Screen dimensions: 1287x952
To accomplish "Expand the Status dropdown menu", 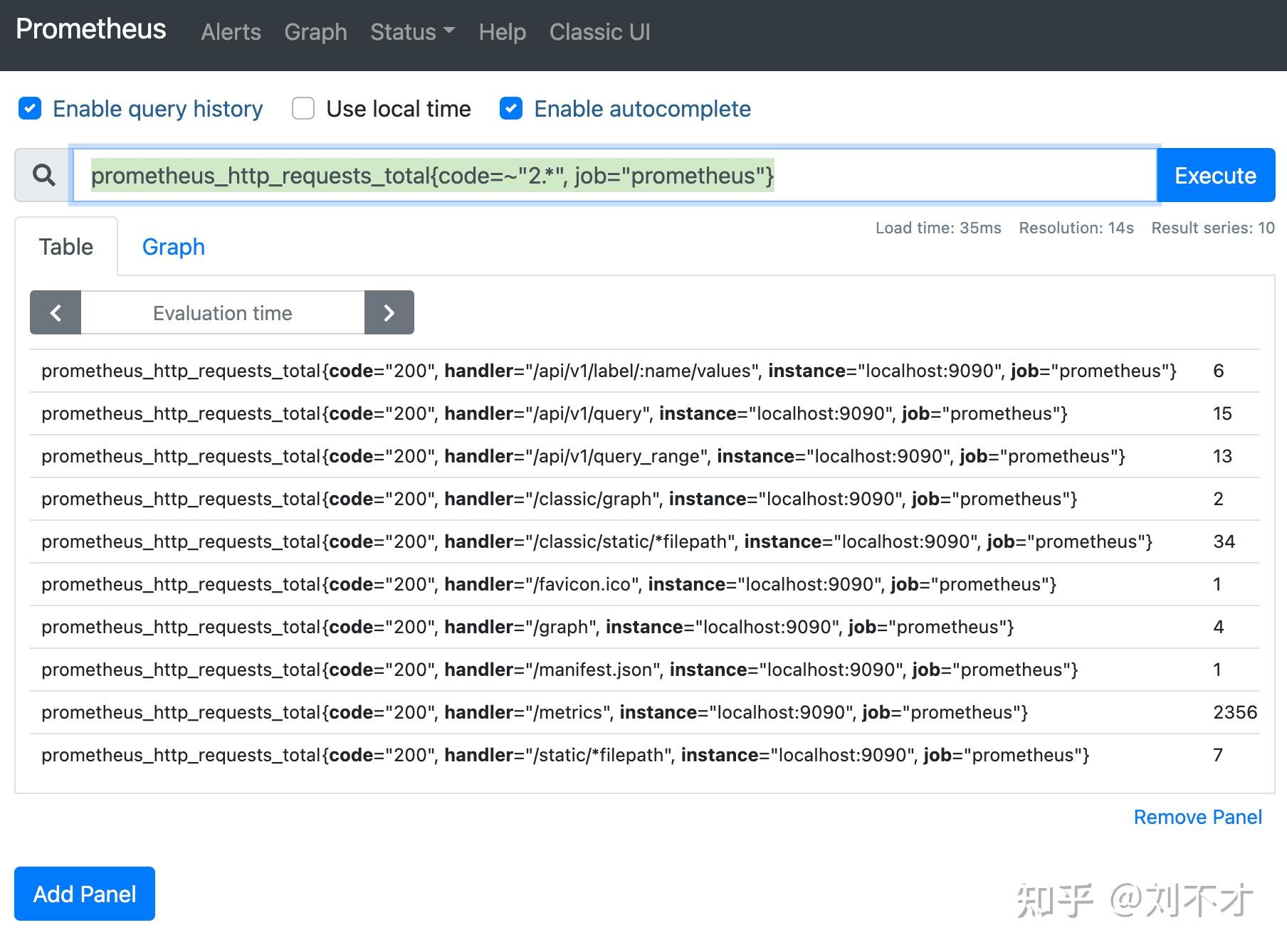I will coord(412,32).
